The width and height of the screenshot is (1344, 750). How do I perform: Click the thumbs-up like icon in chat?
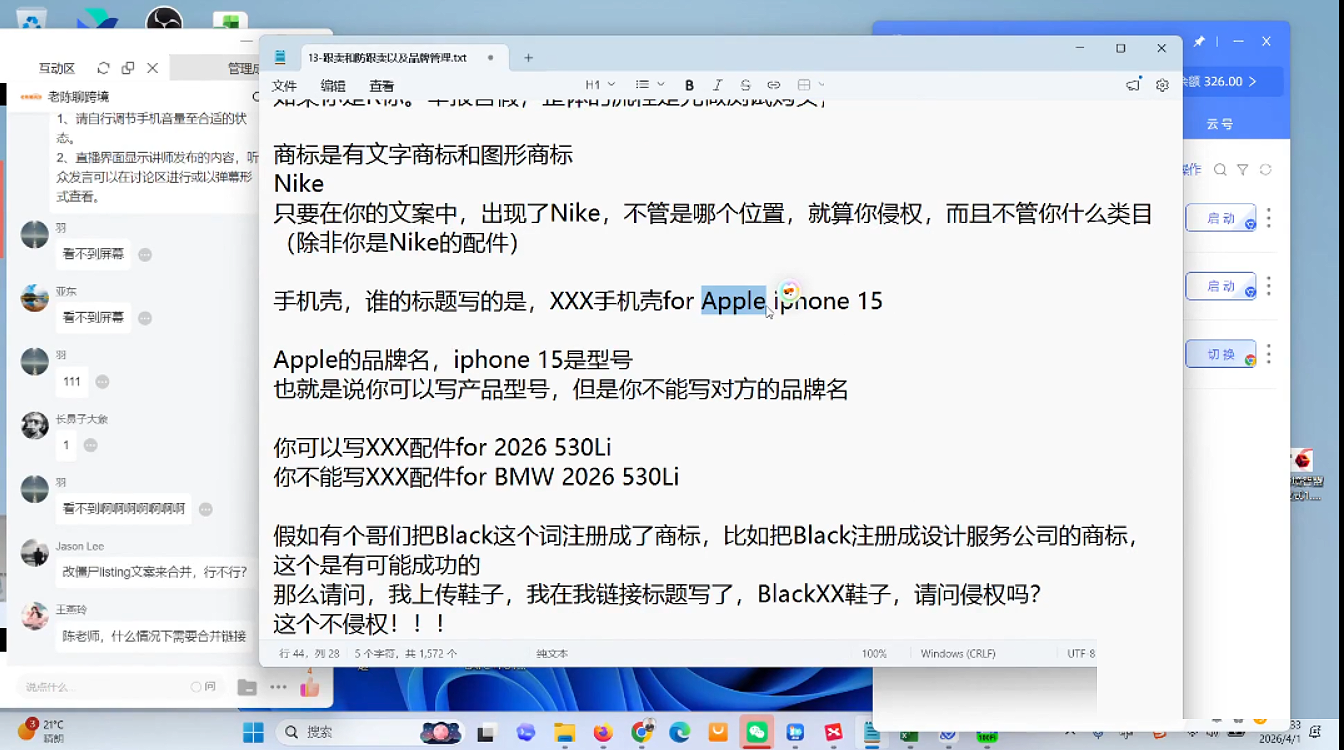[x=310, y=687]
